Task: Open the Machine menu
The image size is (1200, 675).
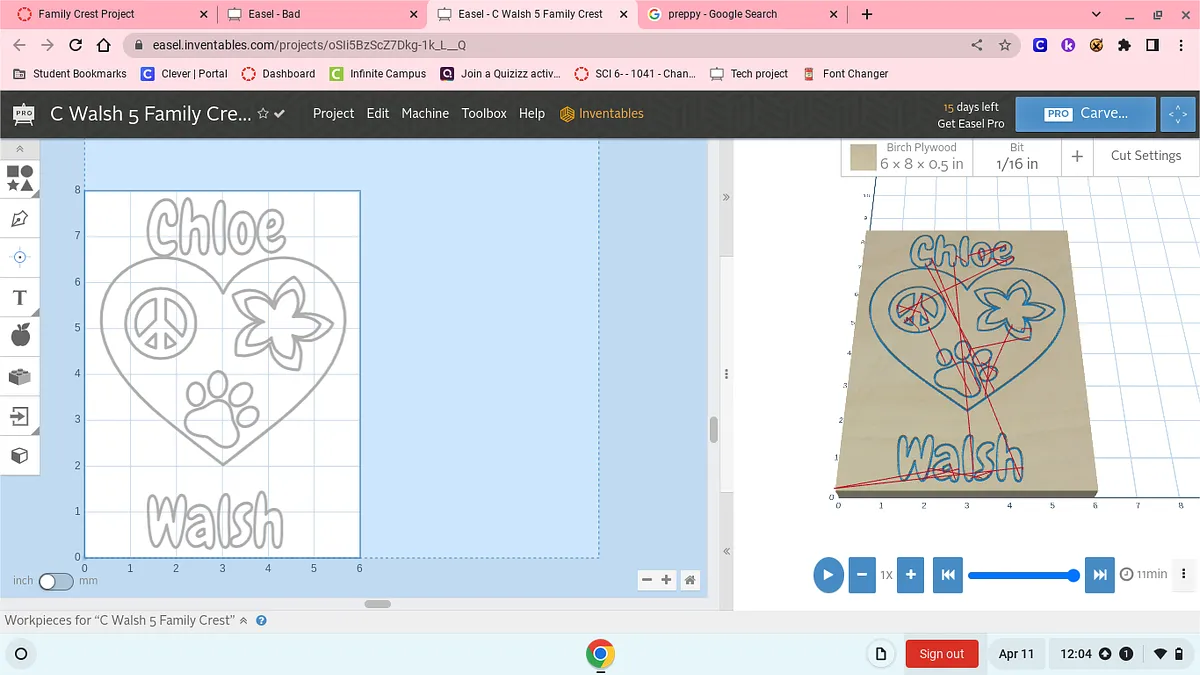Action: pos(425,114)
